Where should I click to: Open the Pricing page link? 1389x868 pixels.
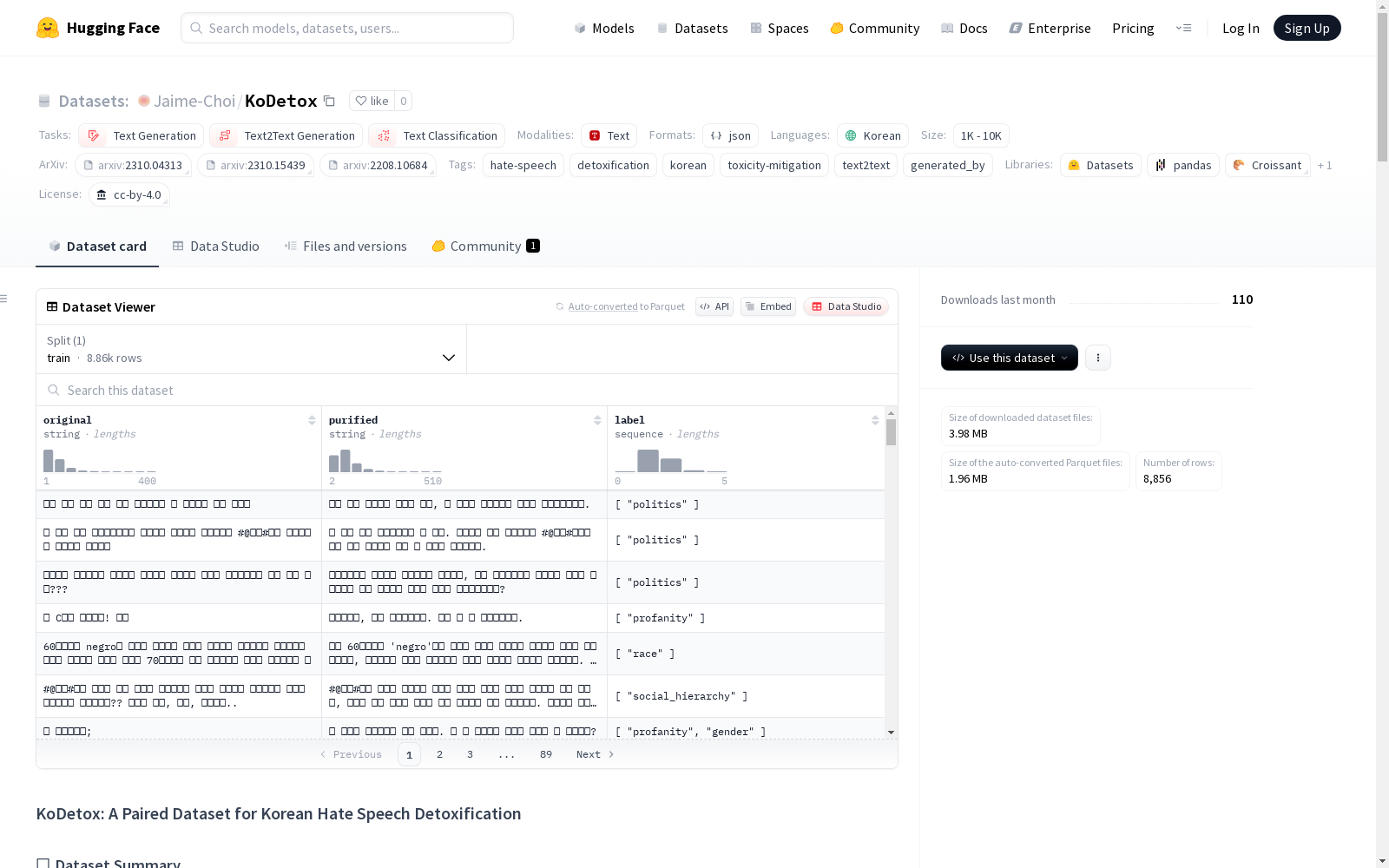1133,28
